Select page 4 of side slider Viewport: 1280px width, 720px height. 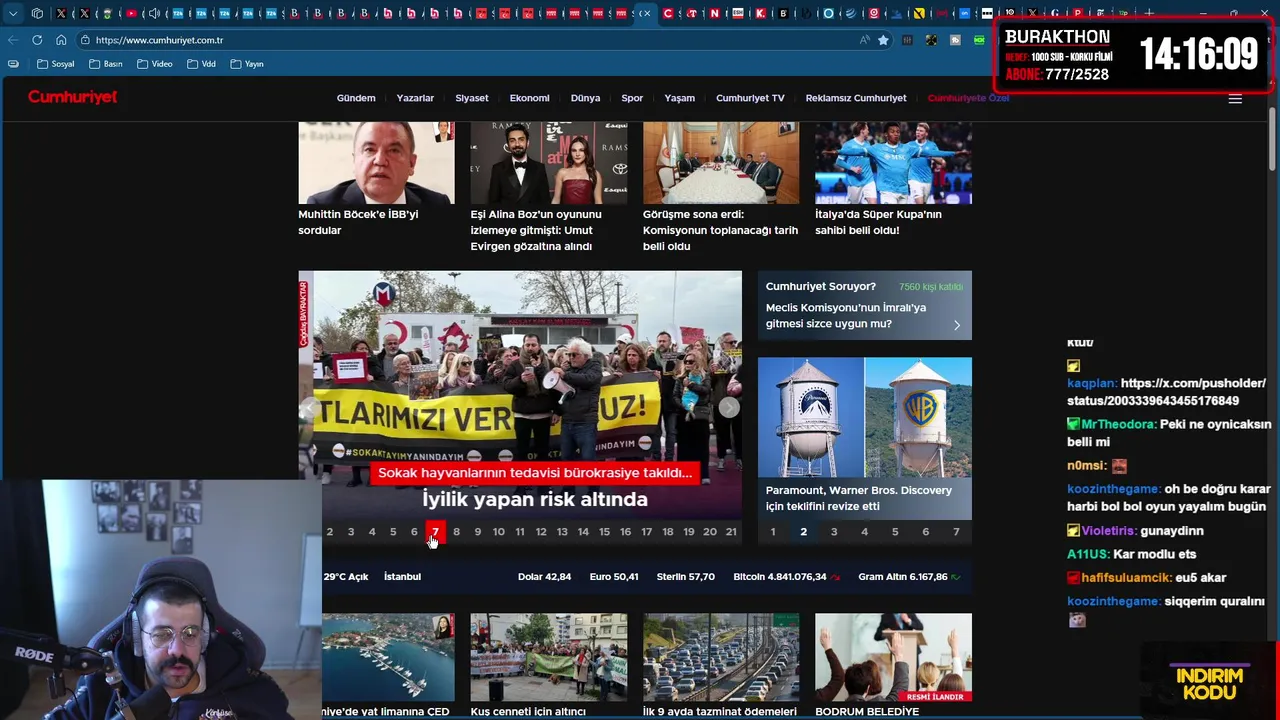[x=864, y=532]
